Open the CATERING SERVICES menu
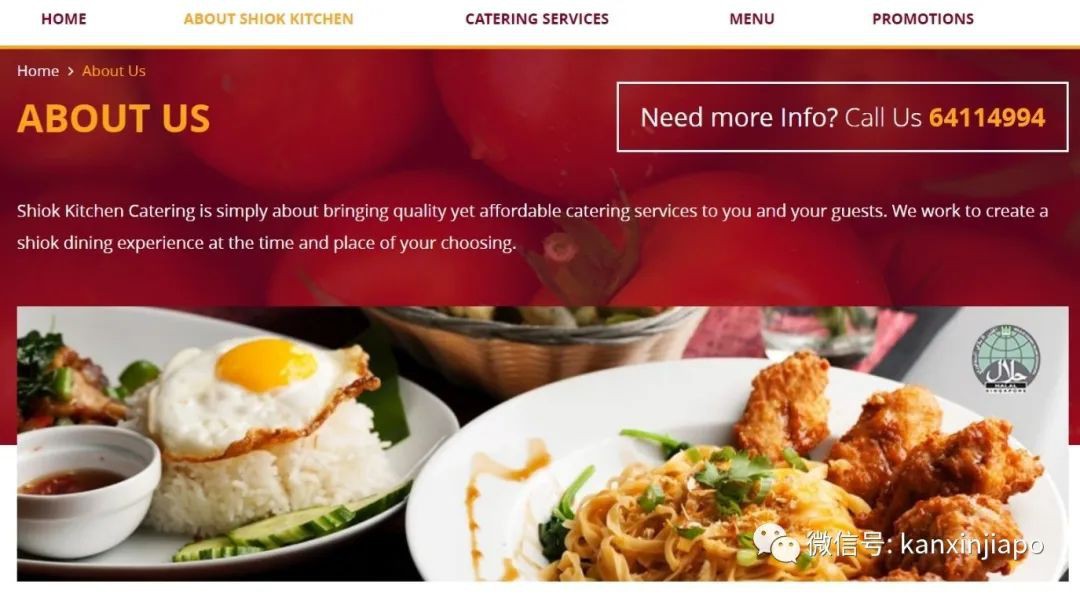 point(537,19)
